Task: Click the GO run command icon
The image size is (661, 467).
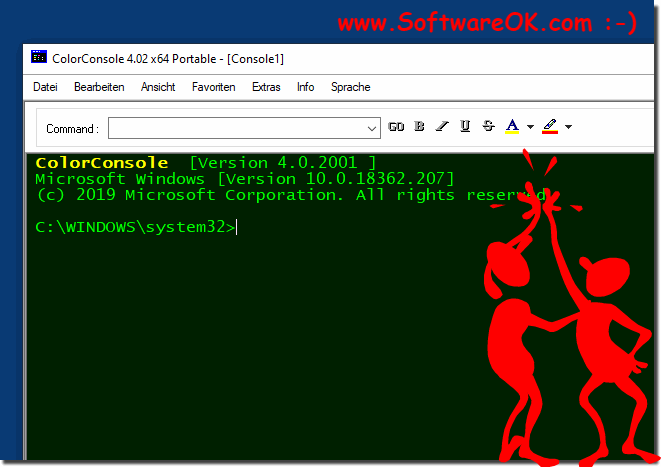Action: (x=396, y=126)
